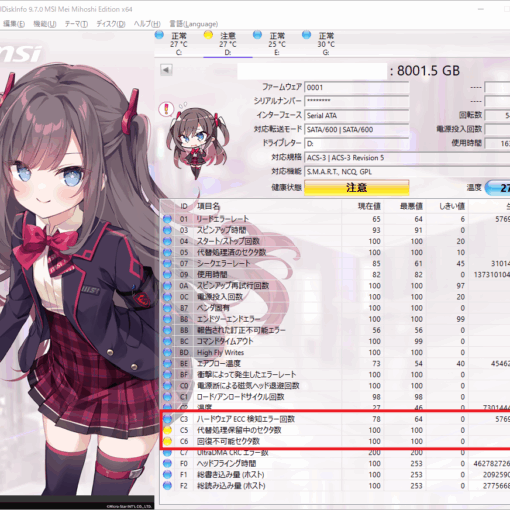This screenshot has height=510, width=510.
Task: Click blue status icon for attribute 01
Action: 167,219
